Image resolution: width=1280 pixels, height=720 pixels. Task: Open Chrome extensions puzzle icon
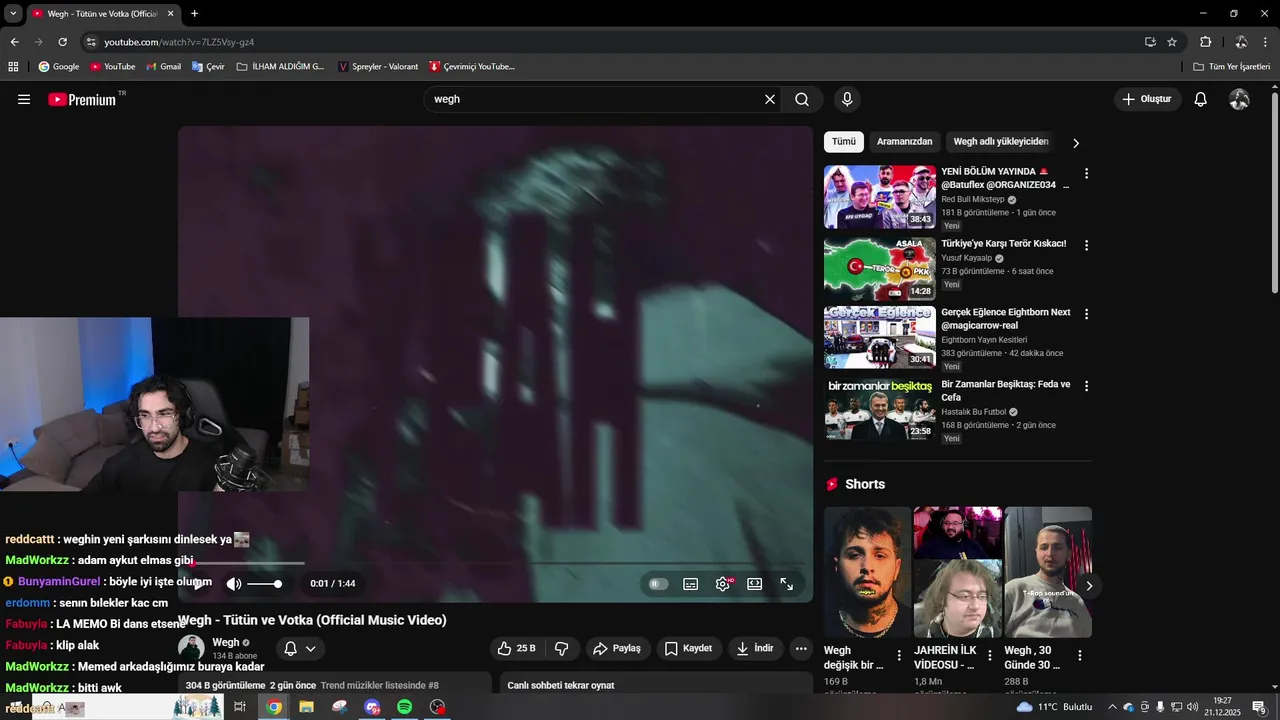point(1205,42)
